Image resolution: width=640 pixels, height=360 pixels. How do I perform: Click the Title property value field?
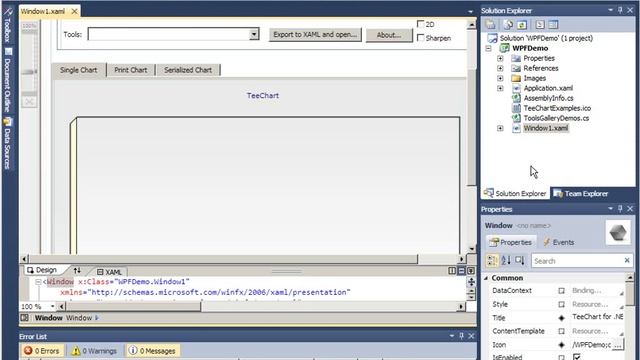click(597, 317)
